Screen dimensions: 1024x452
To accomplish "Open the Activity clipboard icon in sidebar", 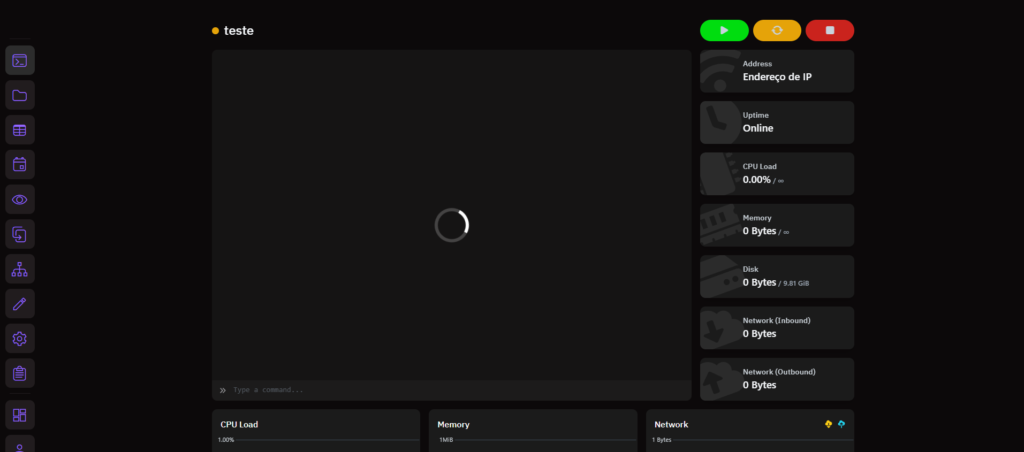I will point(20,373).
